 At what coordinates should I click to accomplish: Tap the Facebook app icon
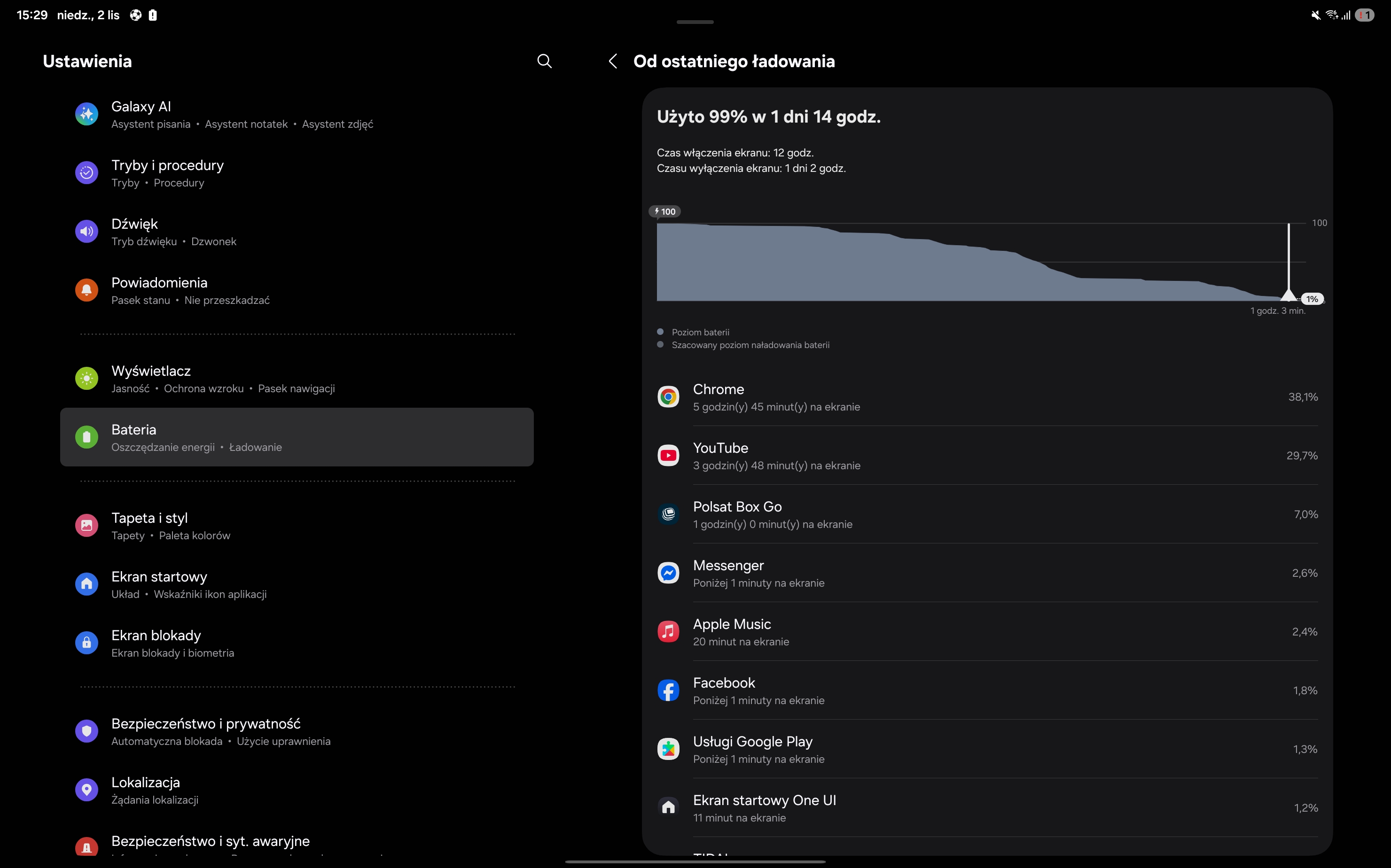[668, 690]
